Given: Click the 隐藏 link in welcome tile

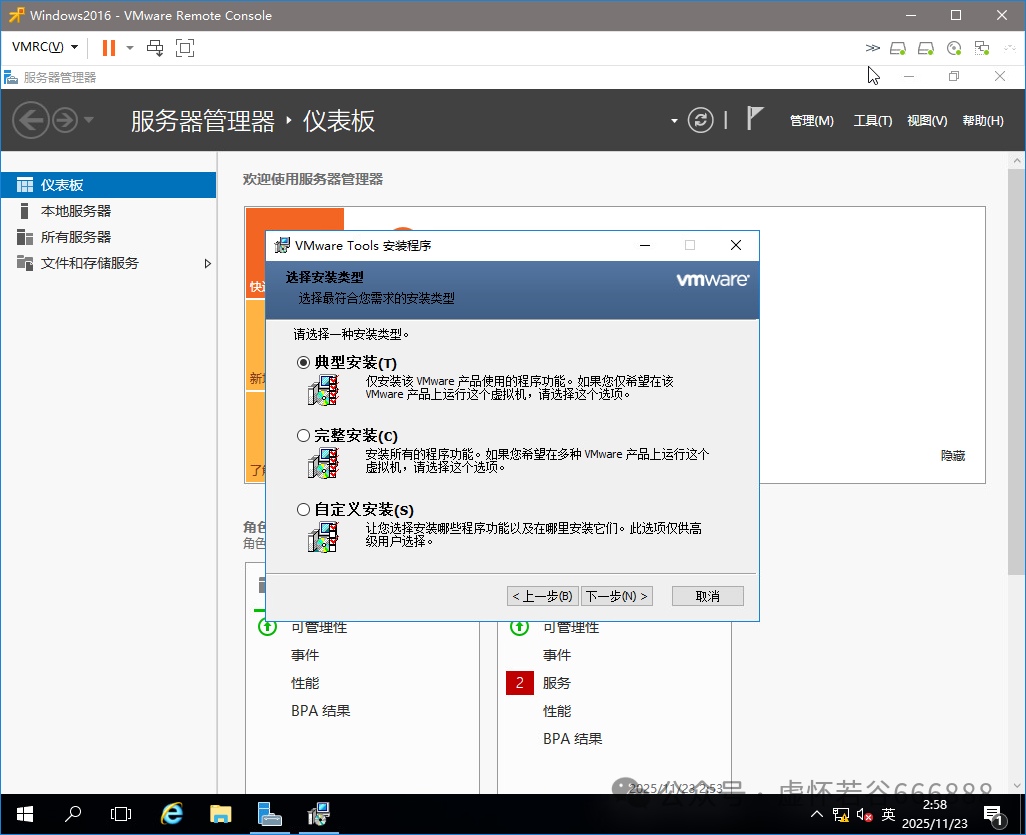Looking at the screenshot, I should [x=953, y=455].
